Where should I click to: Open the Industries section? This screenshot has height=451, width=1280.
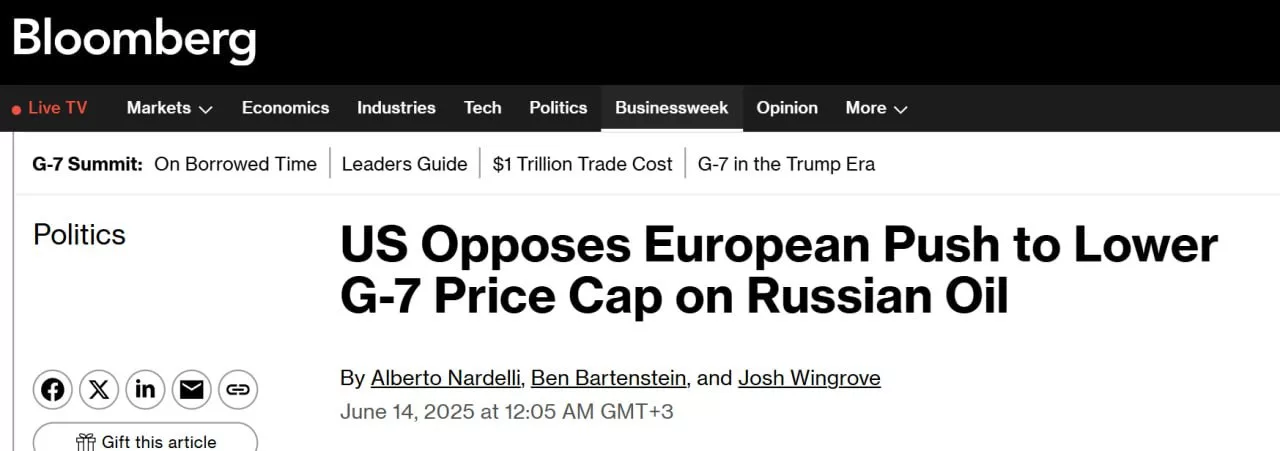[396, 108]
